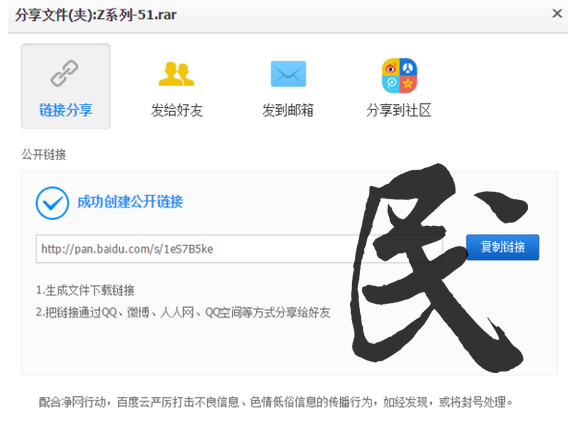The height and width of the screenshot is (423, 578).
Task: Select the 2.把链接通过QQ instruction line
Action: [183, 312]
